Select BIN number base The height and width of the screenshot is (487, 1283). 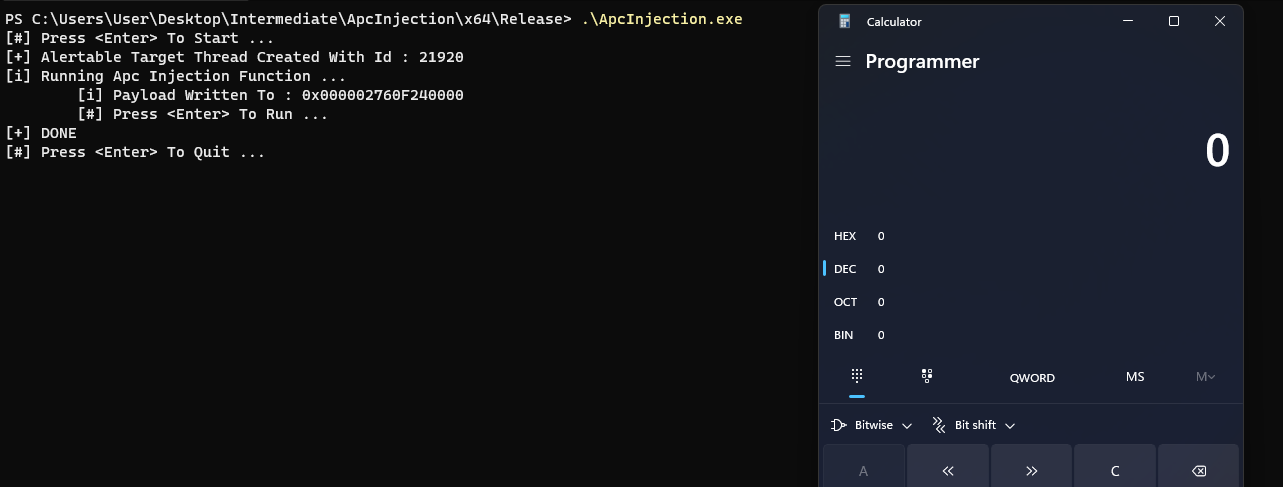click(846, 335)
